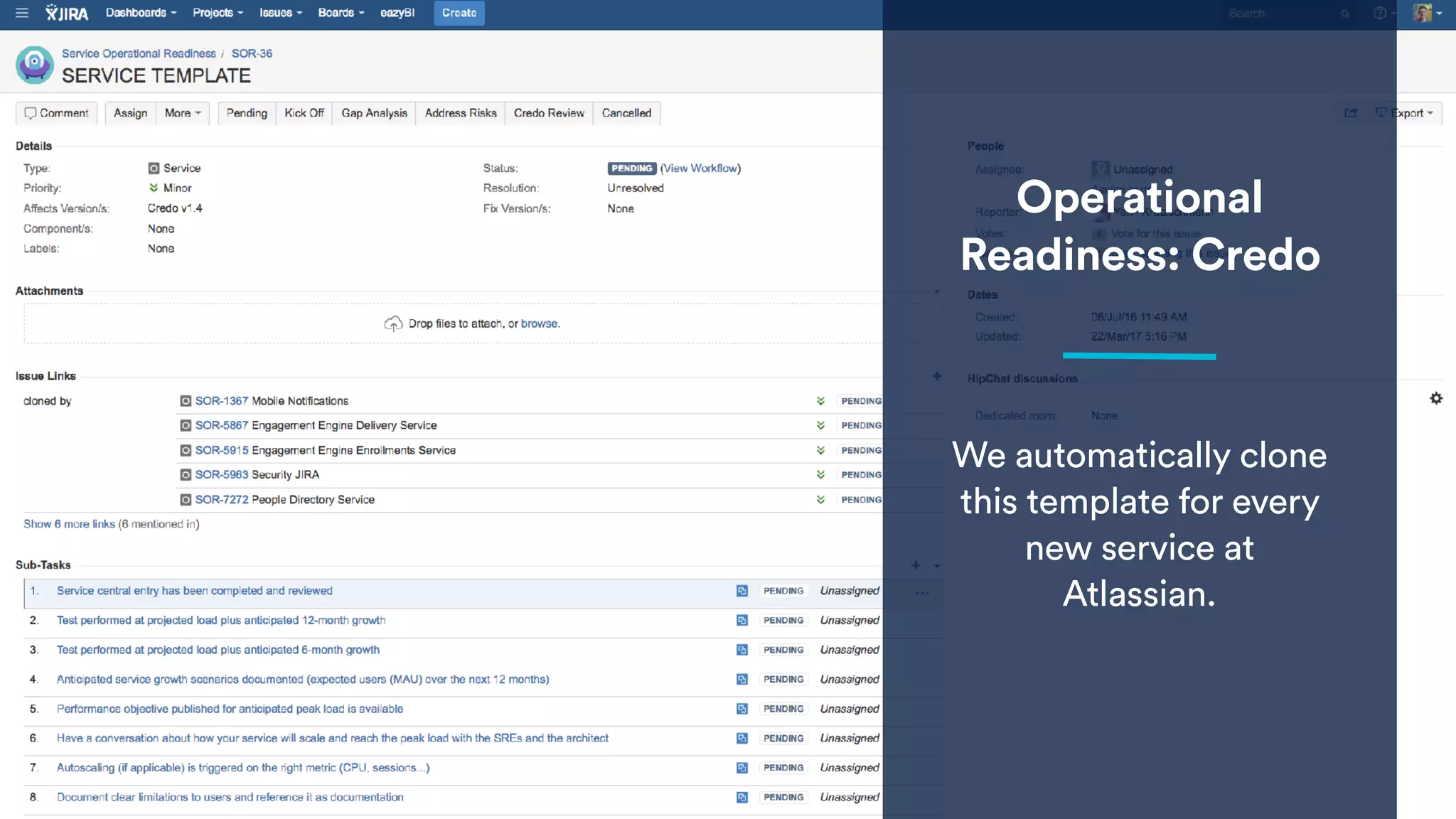
Task: Open linked issue SOR-5963
Action: [222, 474]
